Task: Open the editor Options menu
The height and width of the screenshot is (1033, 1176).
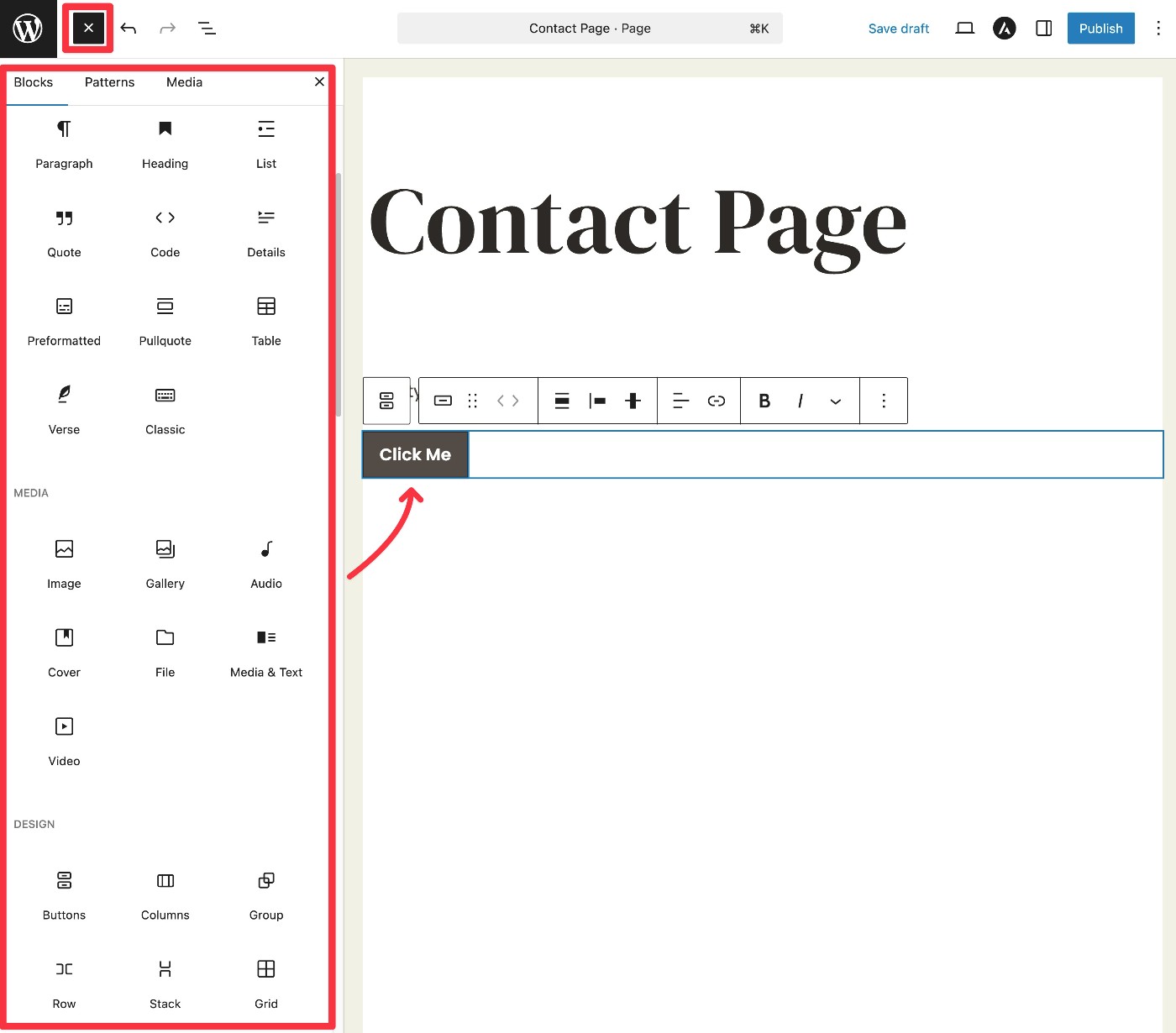Action: (1158, 29)
